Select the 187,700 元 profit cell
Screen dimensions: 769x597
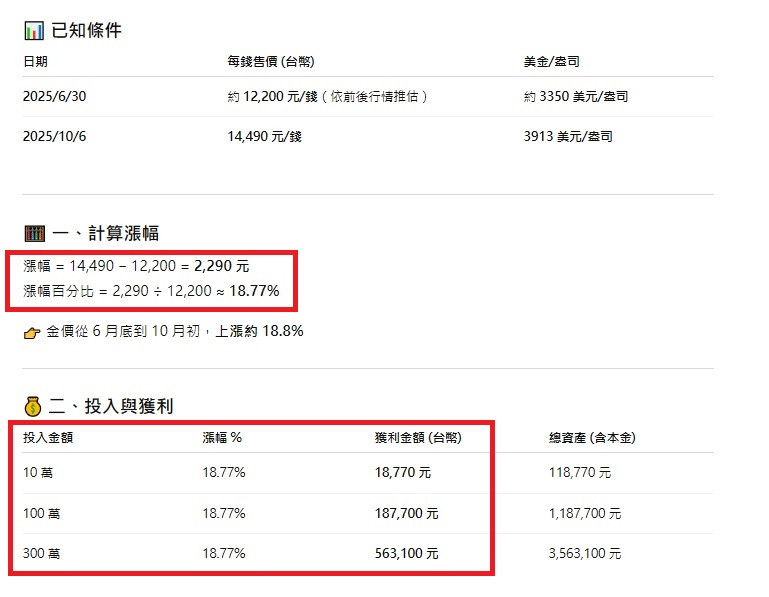(x=406, y=513)
